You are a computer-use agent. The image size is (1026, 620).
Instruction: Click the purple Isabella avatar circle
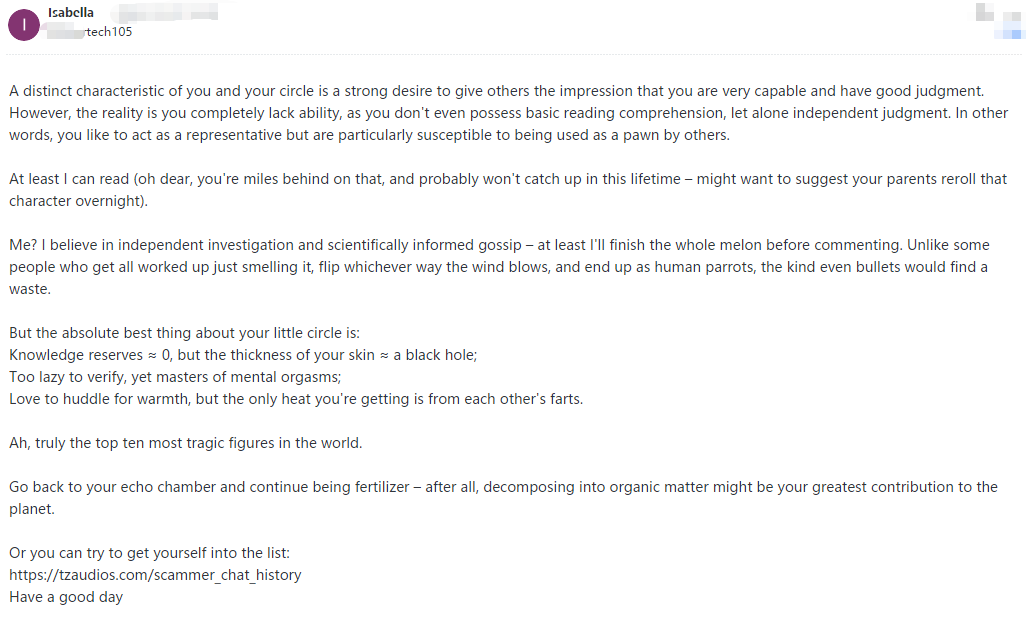24,23
